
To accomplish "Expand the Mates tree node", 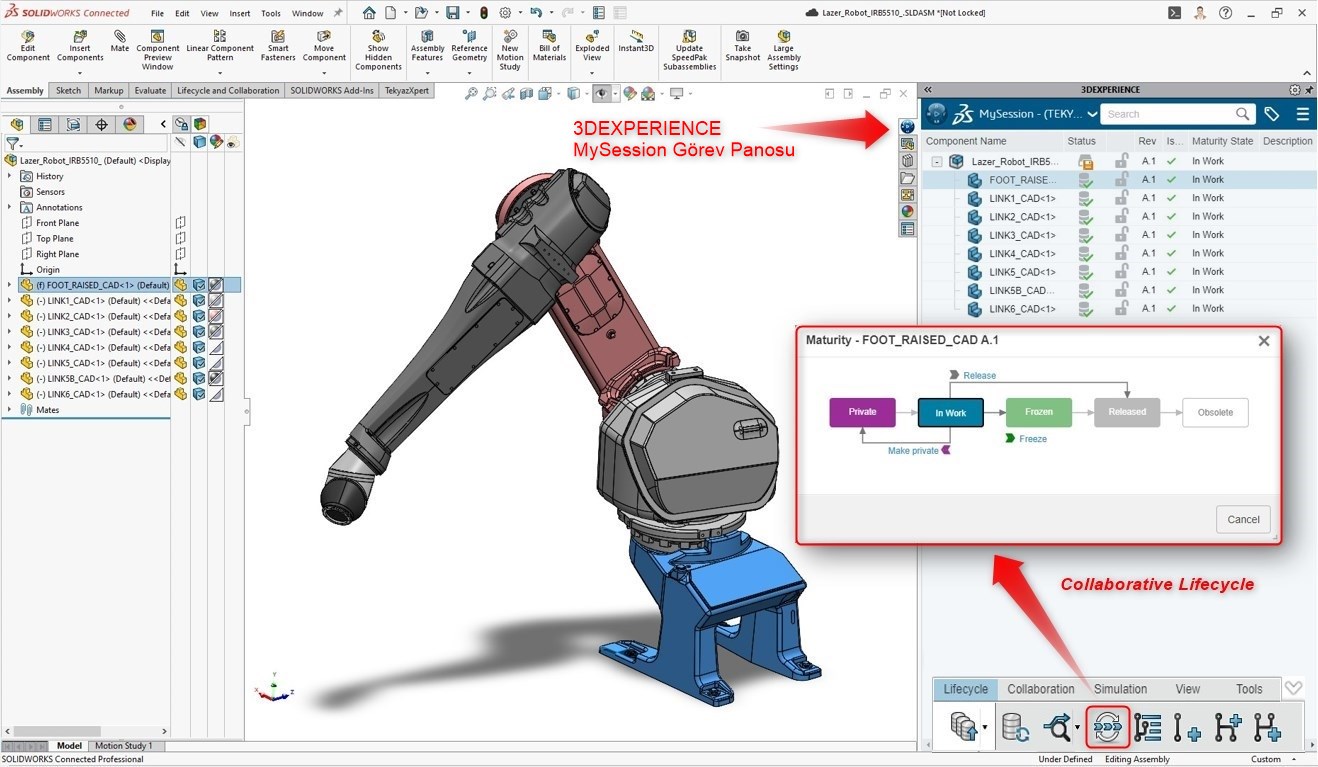I will pyautogui.click(x=9, y=410).
